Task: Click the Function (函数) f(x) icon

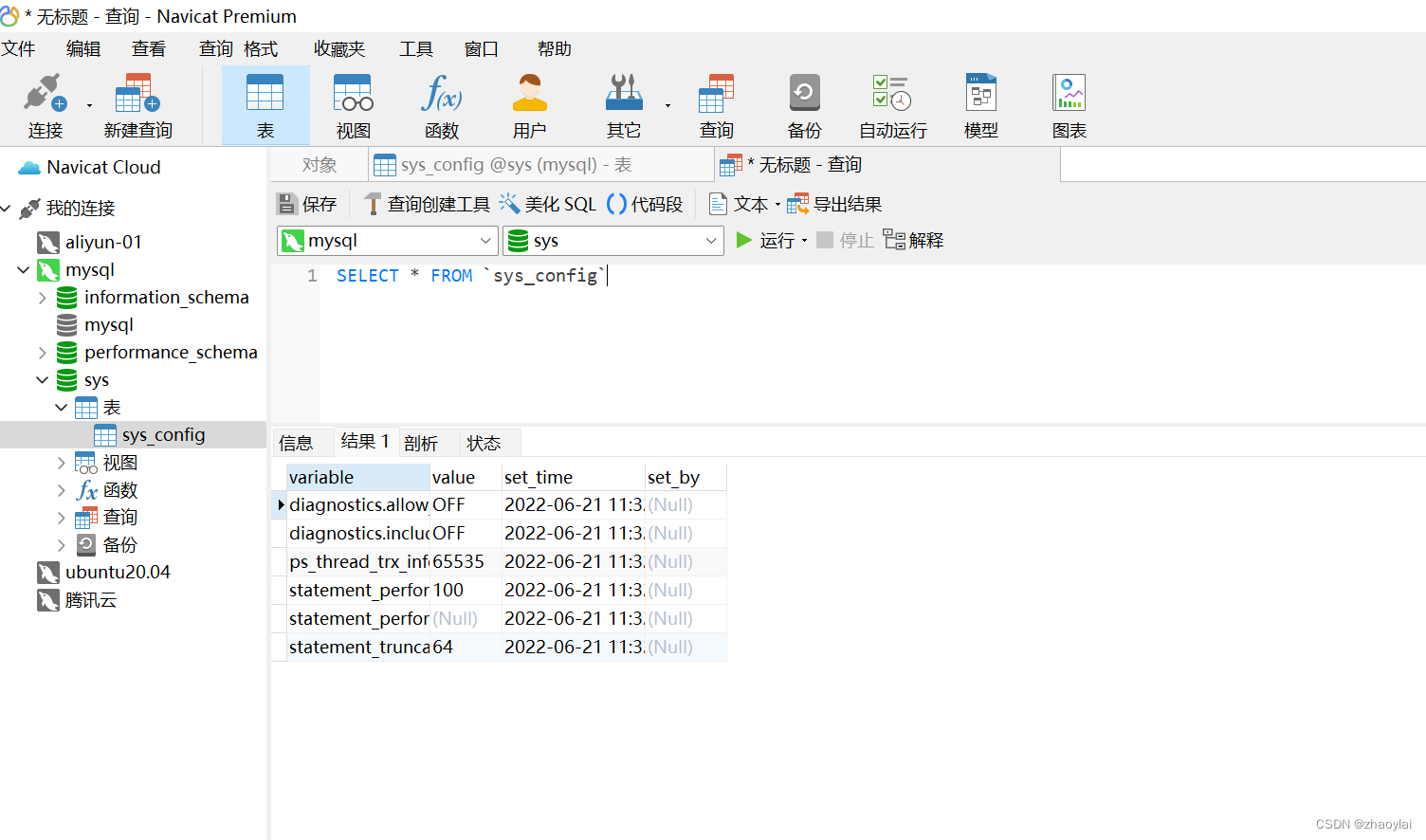Action: pos(441,105)
